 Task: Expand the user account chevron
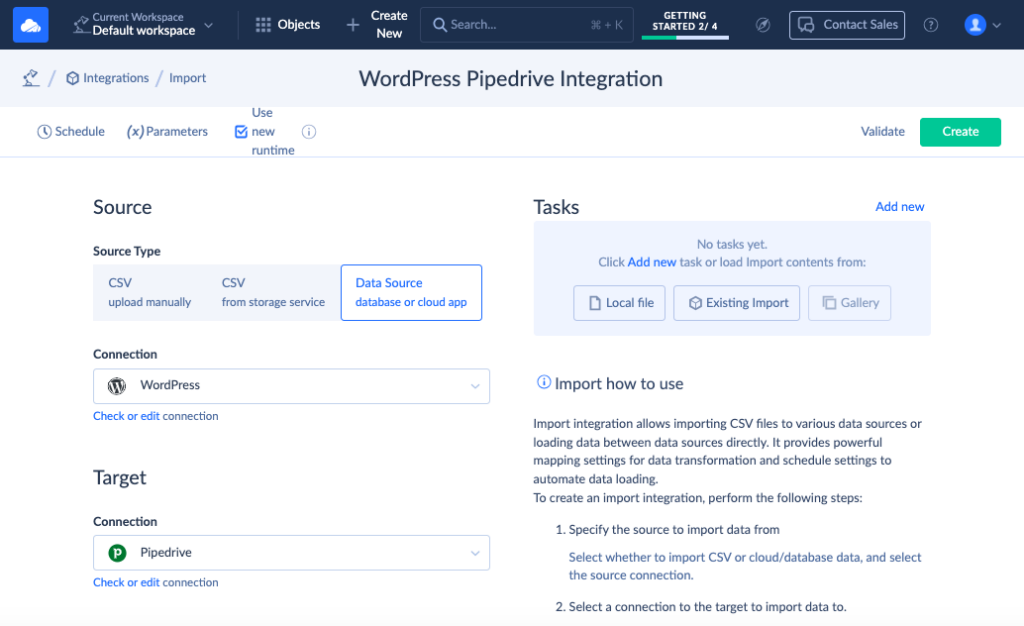click(x=997, y=25)
